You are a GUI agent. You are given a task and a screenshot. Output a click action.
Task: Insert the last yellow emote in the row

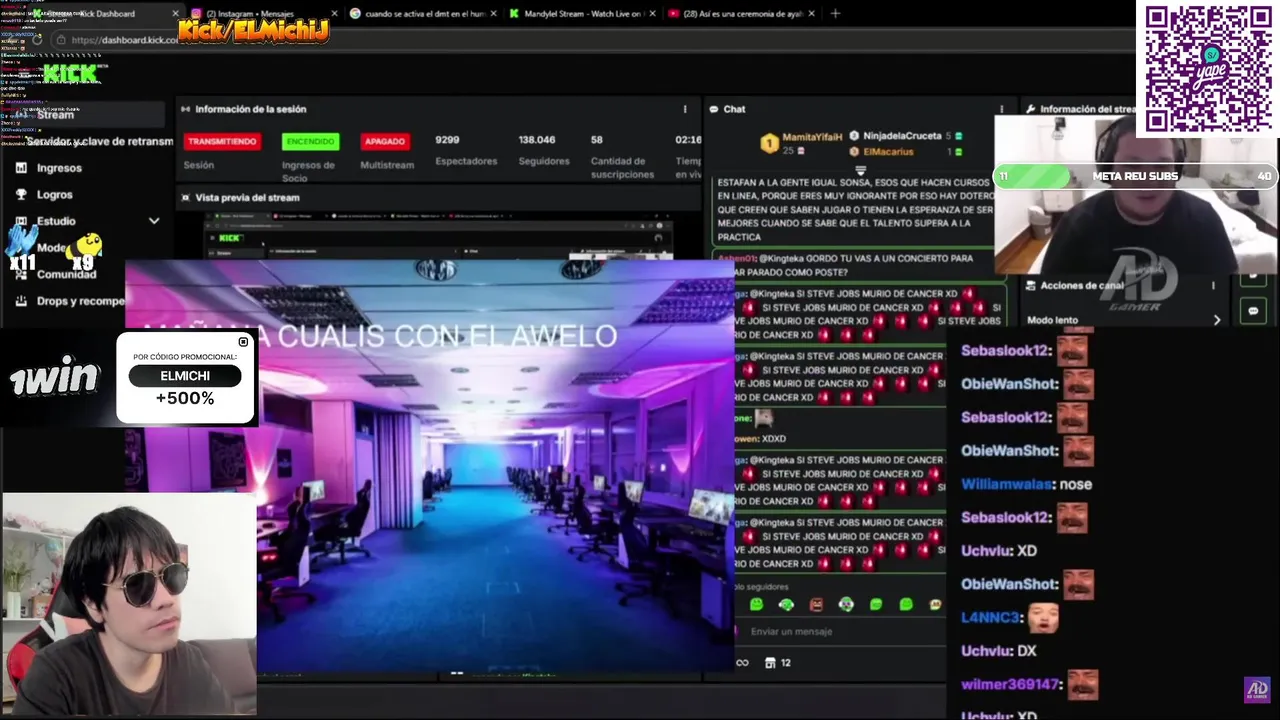pos(935,604)
